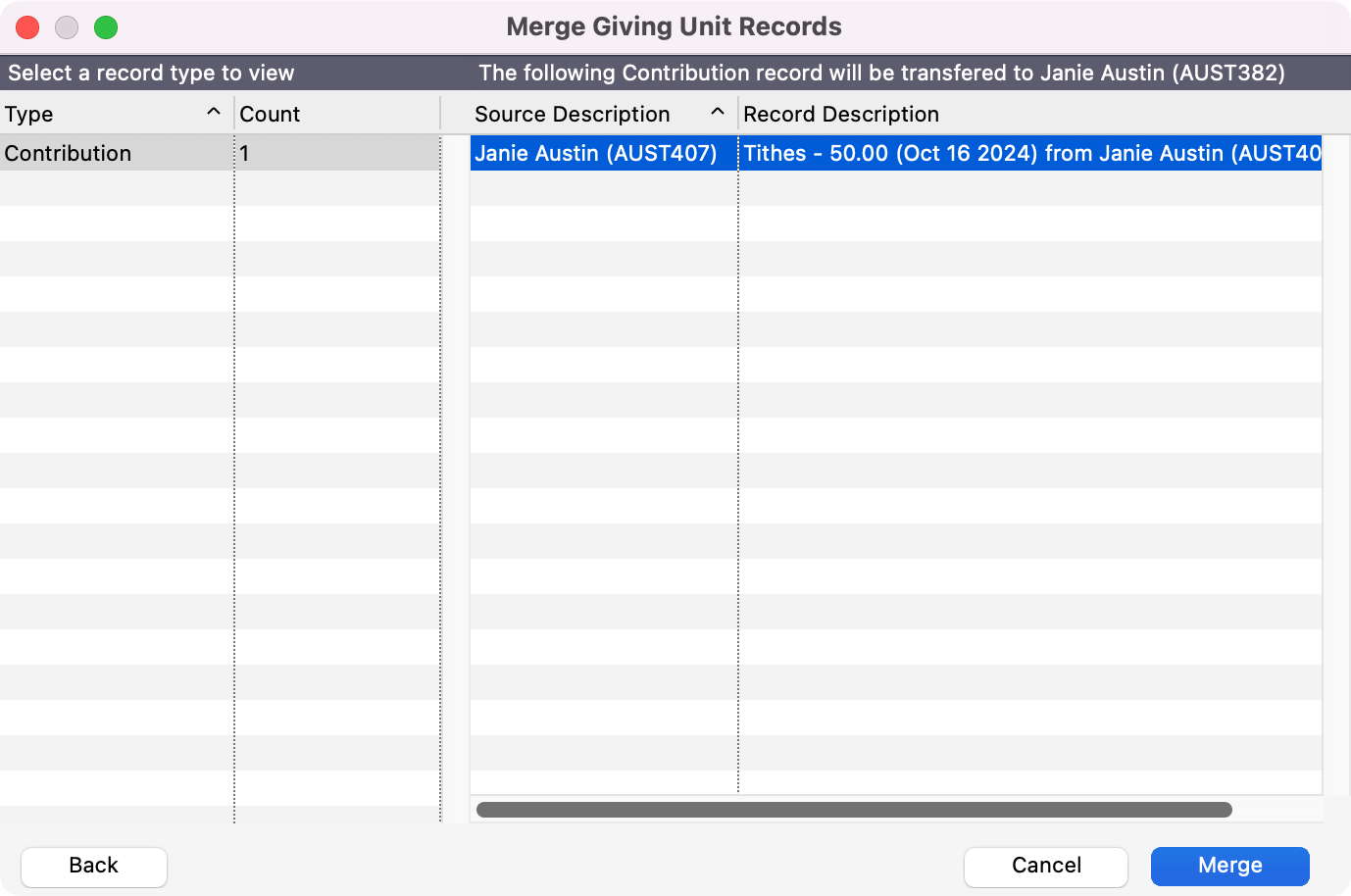The image size is (1351, 896).
Task: Go back with the Back button
Action: pos(94,866)
